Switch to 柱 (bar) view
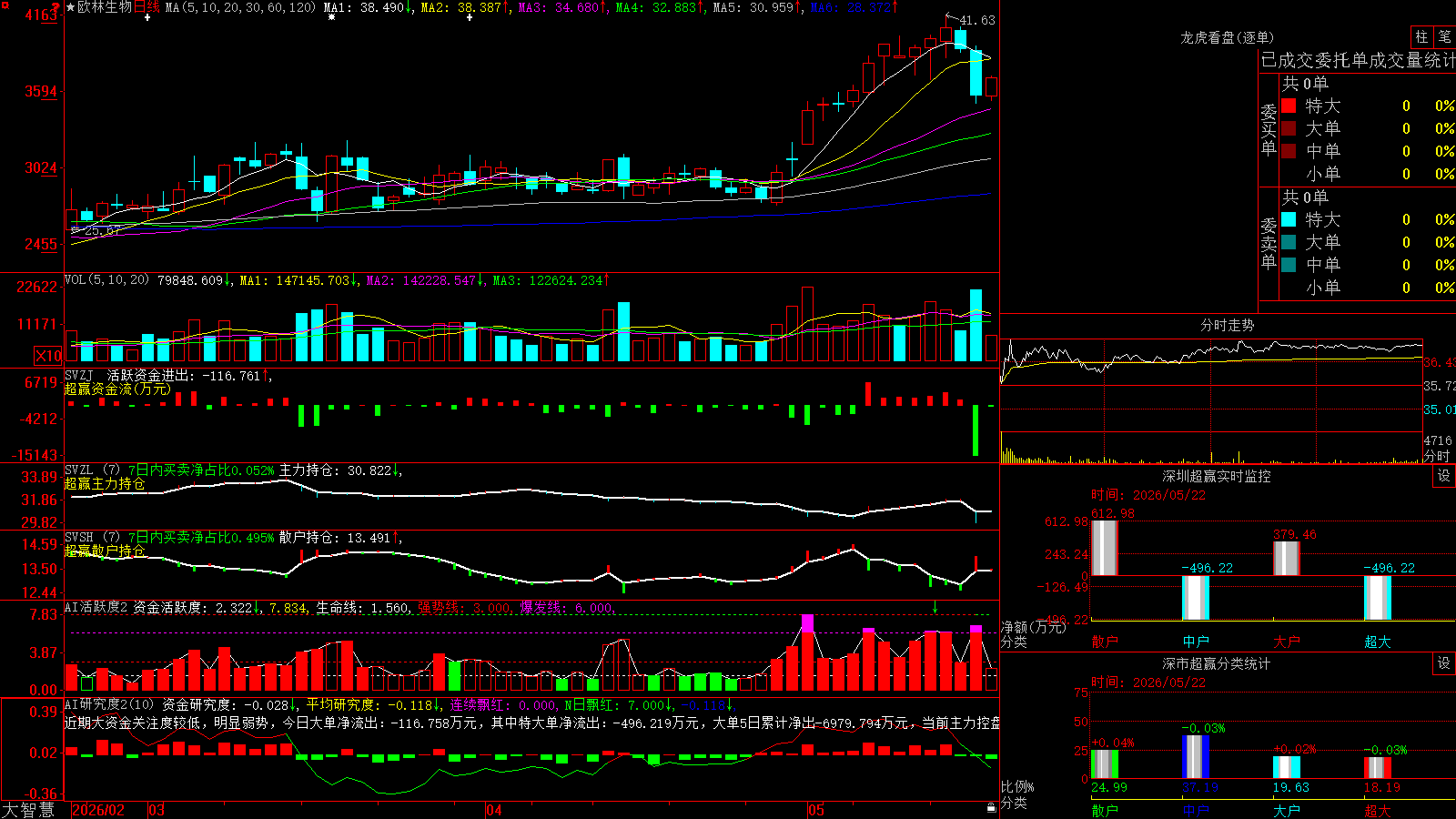The height and width of the screenshot is (819, 1456). point(1421,36)
